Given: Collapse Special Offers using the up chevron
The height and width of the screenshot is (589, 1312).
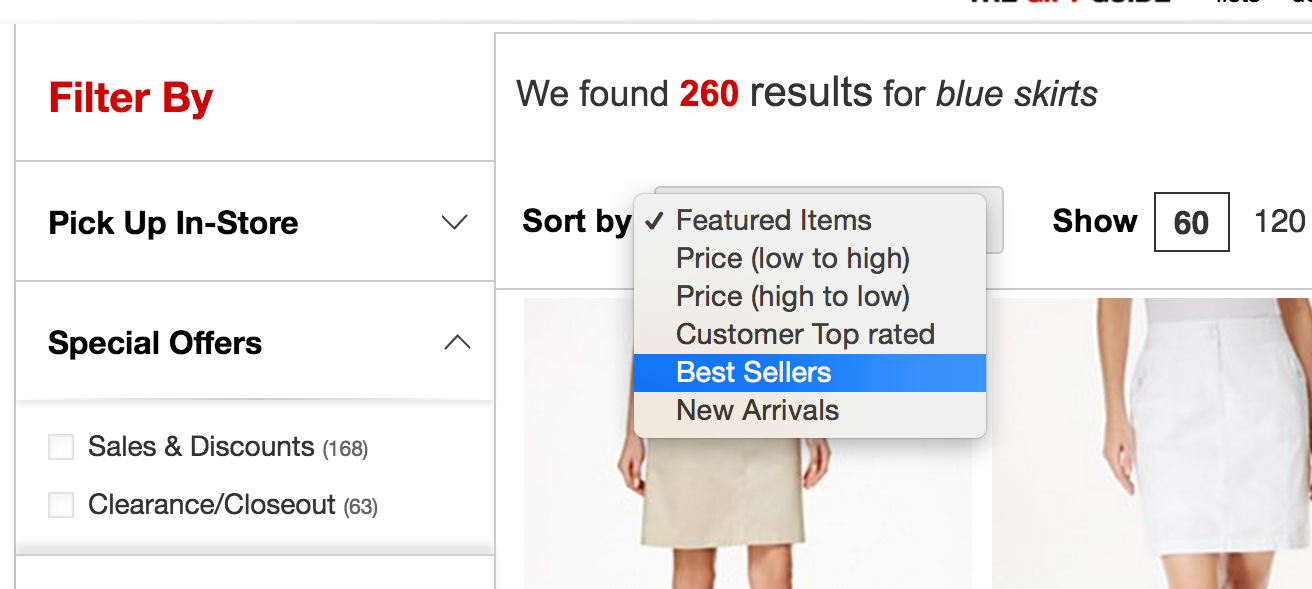Looking at the screenshot, I should [456, 343].
